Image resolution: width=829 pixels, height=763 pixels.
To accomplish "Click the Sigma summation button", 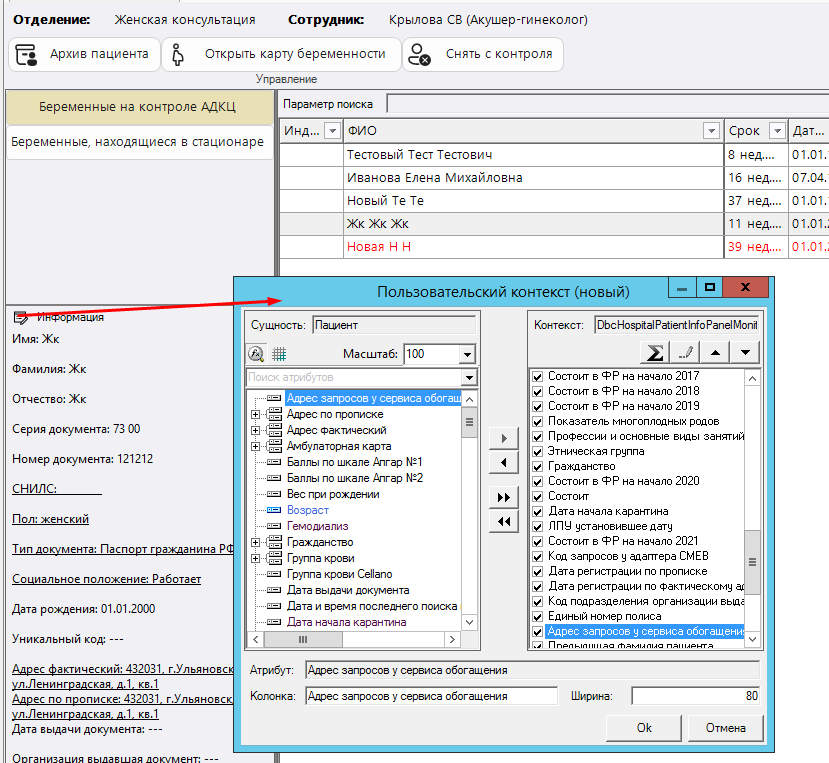I will 655,353.
